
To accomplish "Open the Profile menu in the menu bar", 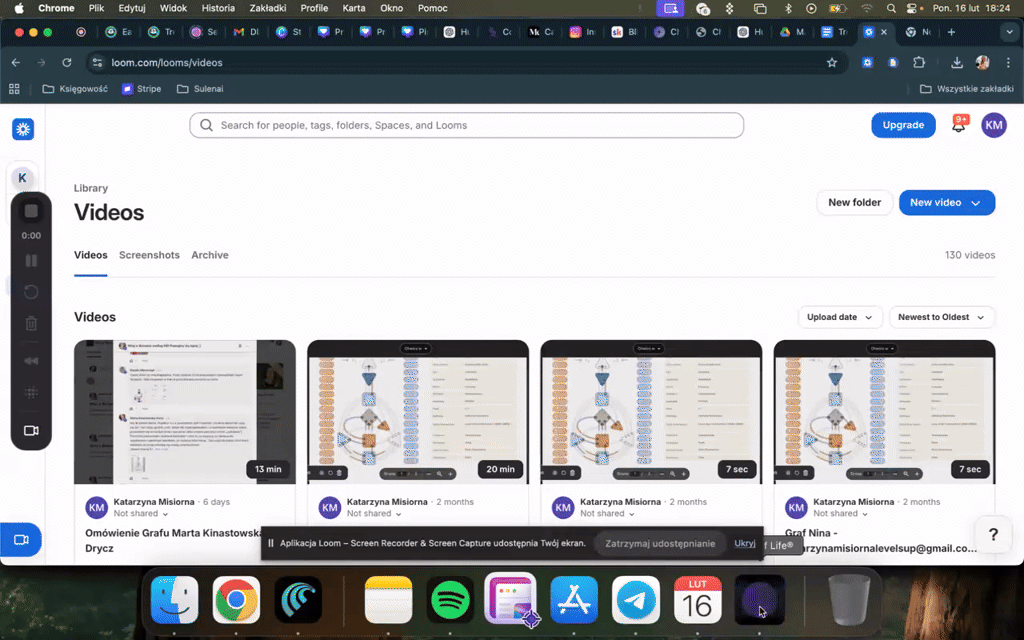I will tap(314, 8).
